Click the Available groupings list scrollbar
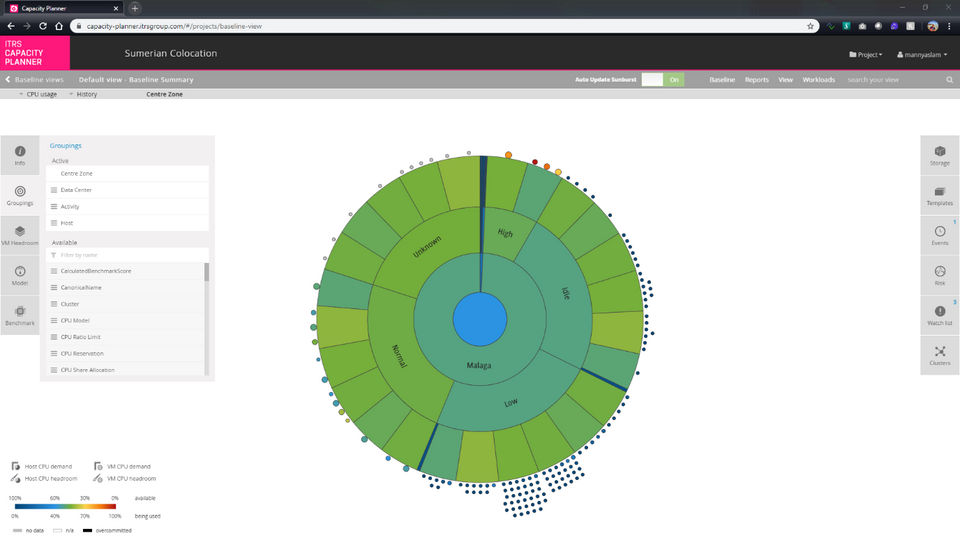This screenshot has height=540, width=960. click(x=206, y=272)
